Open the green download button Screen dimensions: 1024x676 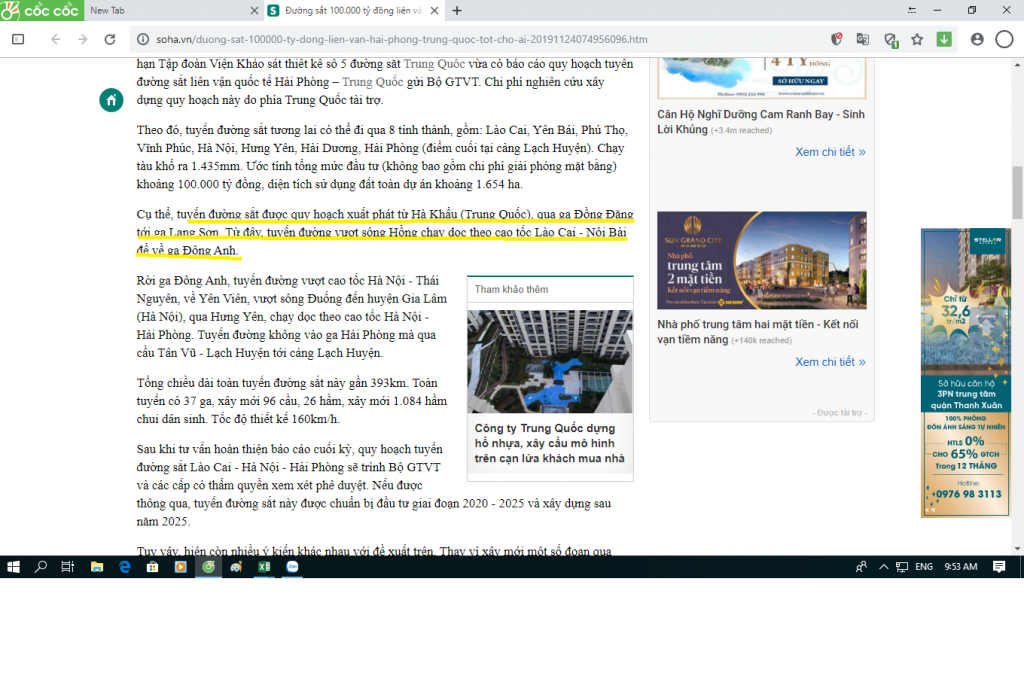pos(944,39)
